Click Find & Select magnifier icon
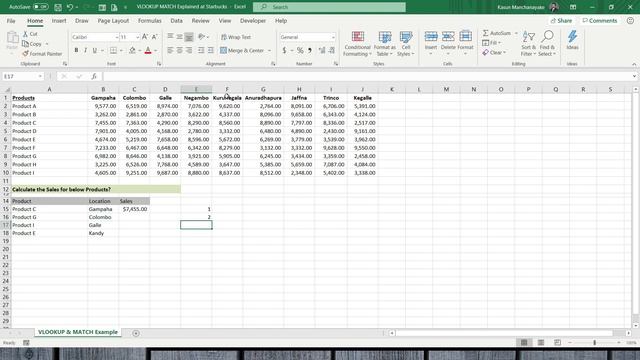 (547, 36)
